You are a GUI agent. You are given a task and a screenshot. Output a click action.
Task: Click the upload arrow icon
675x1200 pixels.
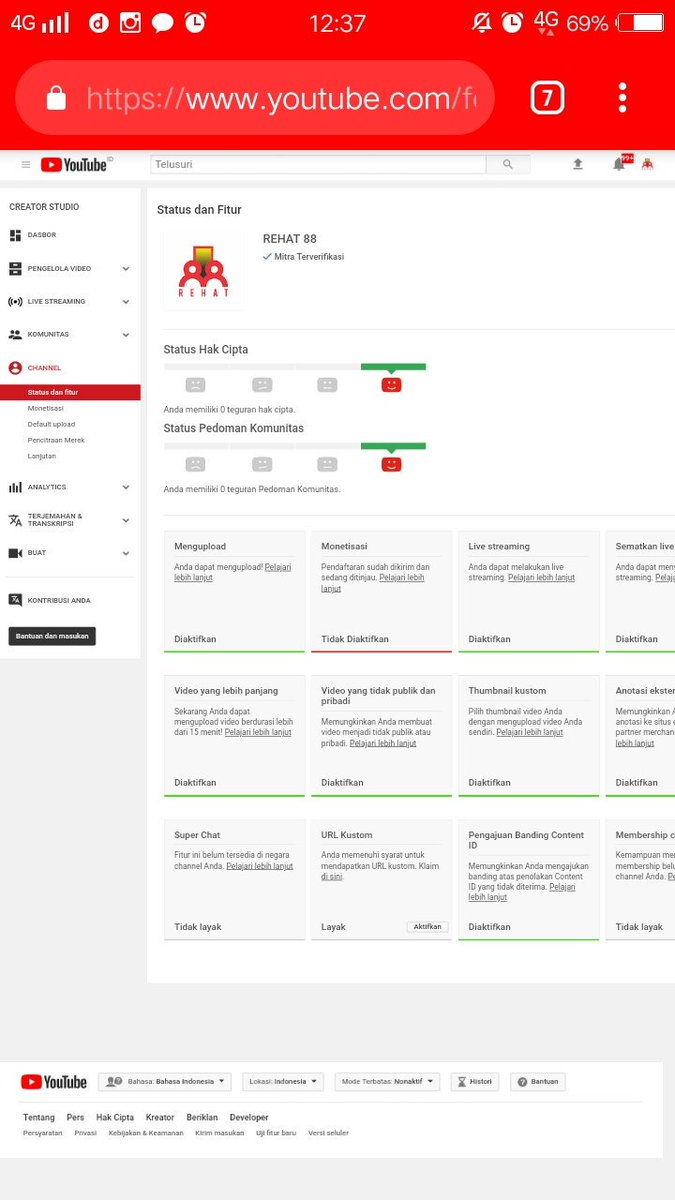pos(578,165)
